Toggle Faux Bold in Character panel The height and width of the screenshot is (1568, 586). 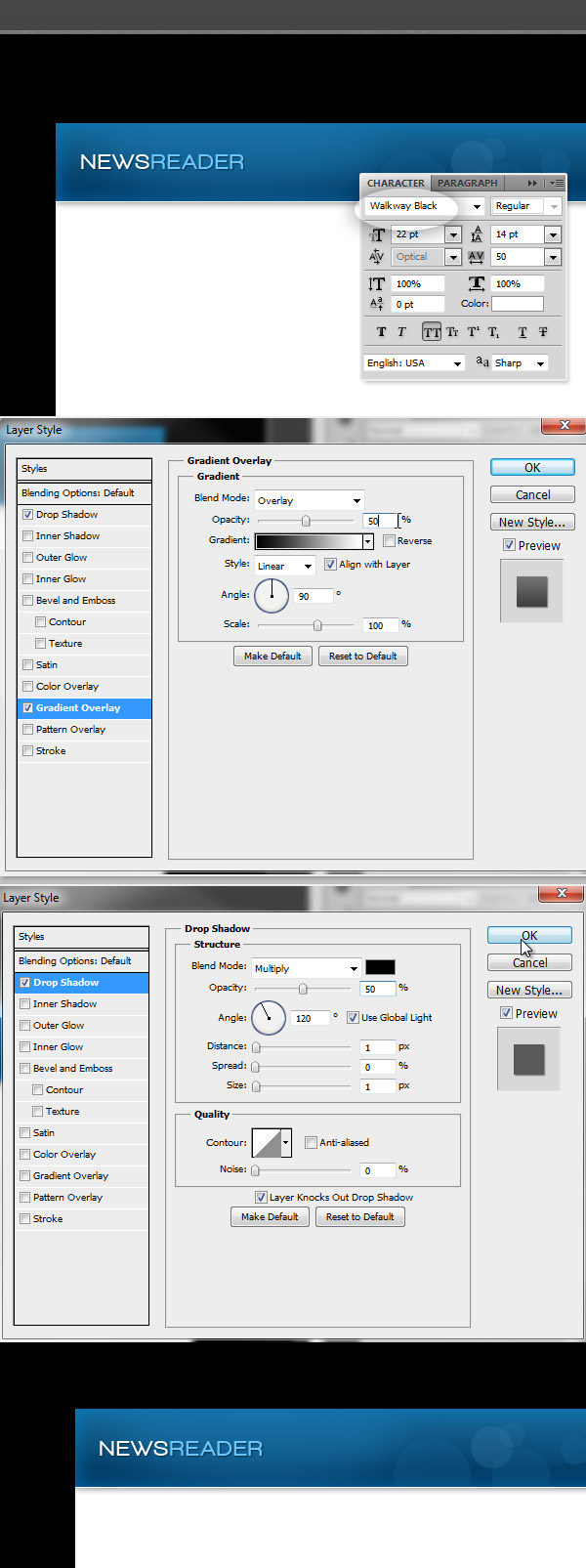tap(381, 332)
